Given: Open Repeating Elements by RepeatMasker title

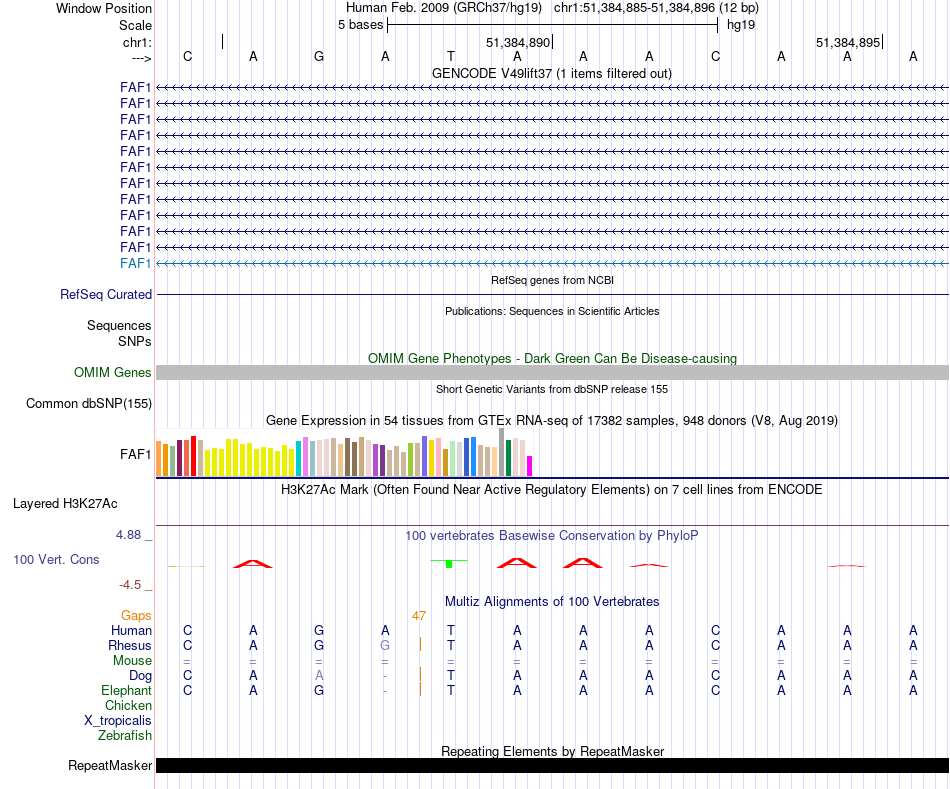Looking at the screenshot, I should (x=552, y=751).
